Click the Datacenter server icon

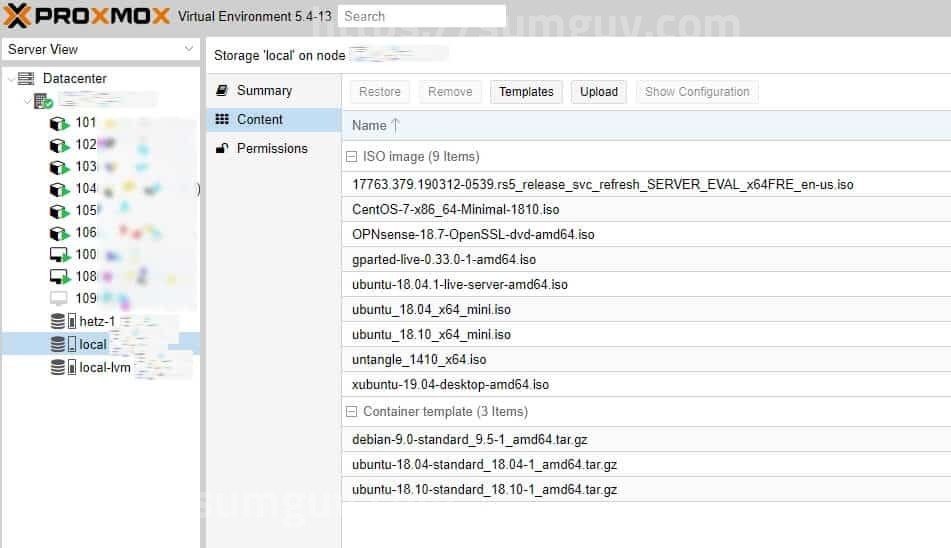click(x=26, y=78)
